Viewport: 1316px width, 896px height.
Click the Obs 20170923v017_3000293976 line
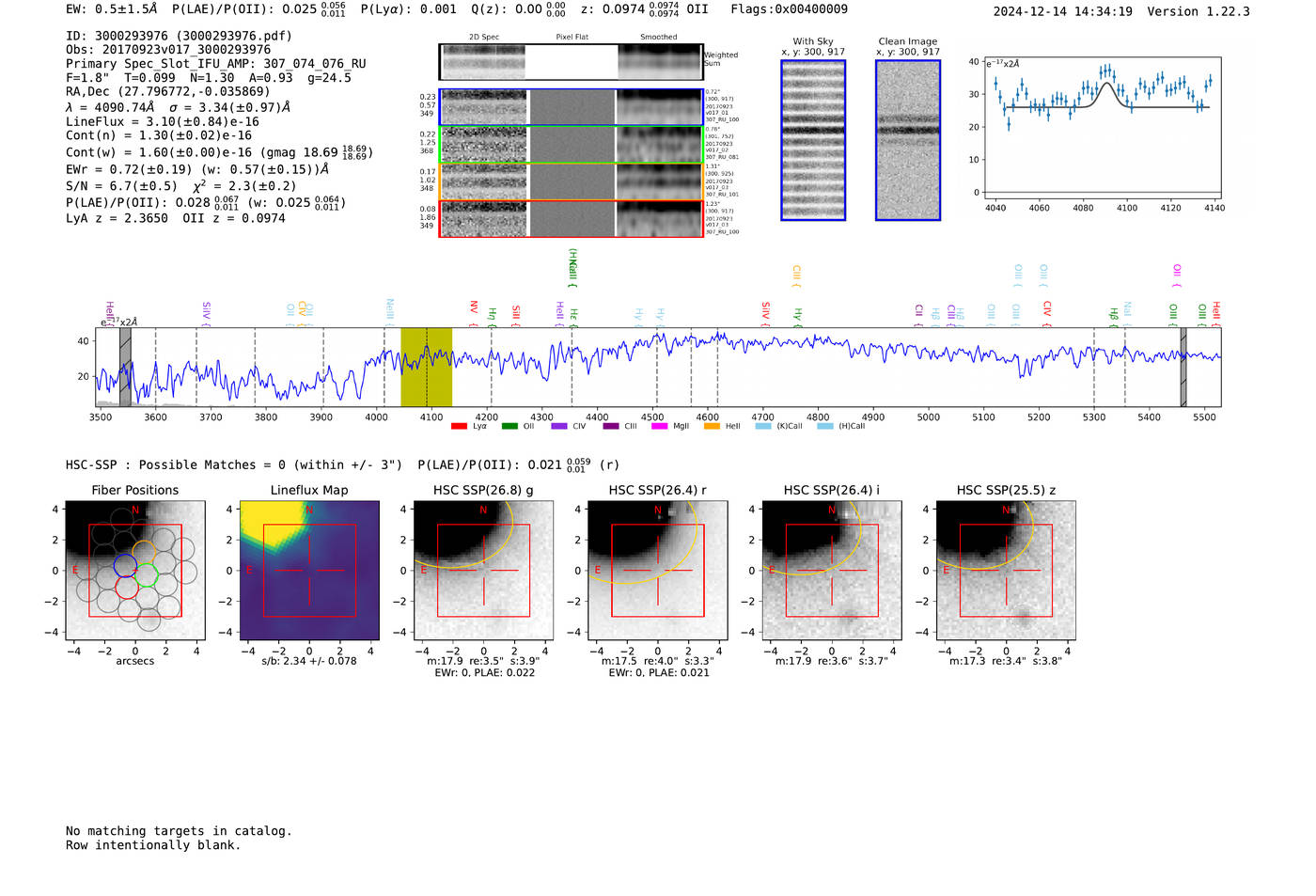pos(168,50)
